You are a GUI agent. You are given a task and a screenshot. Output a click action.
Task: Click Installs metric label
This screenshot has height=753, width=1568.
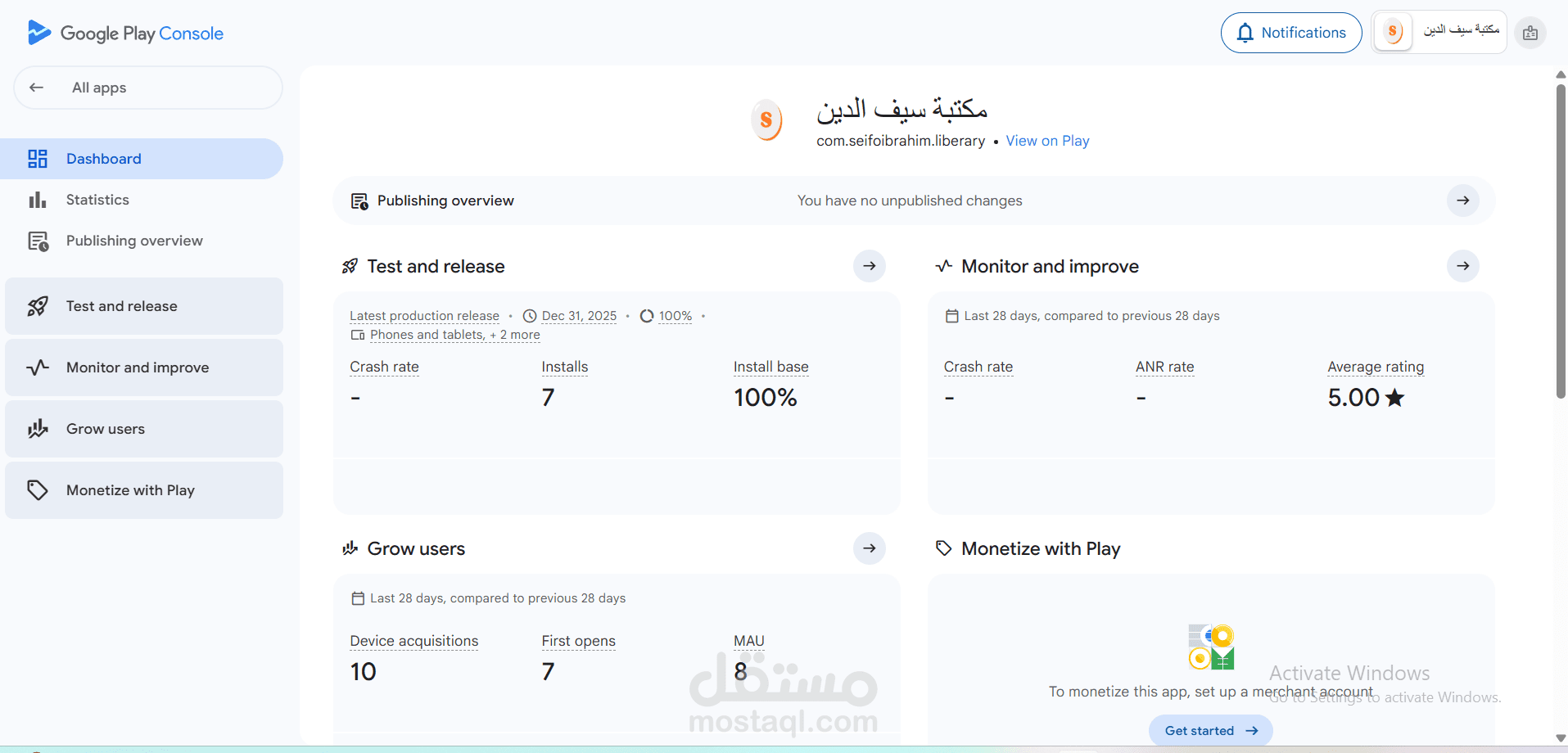click(565, 367)
